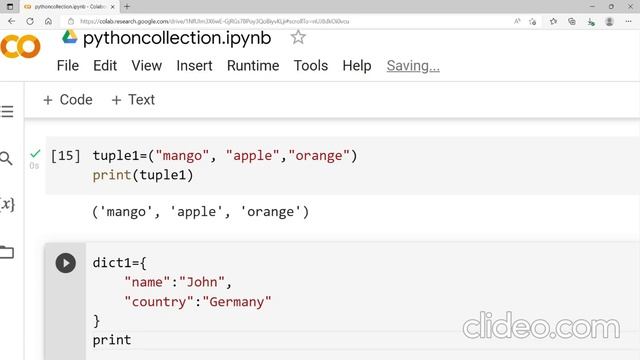Click the [15] execution count label
640x360 pixels.
(65, 156)
